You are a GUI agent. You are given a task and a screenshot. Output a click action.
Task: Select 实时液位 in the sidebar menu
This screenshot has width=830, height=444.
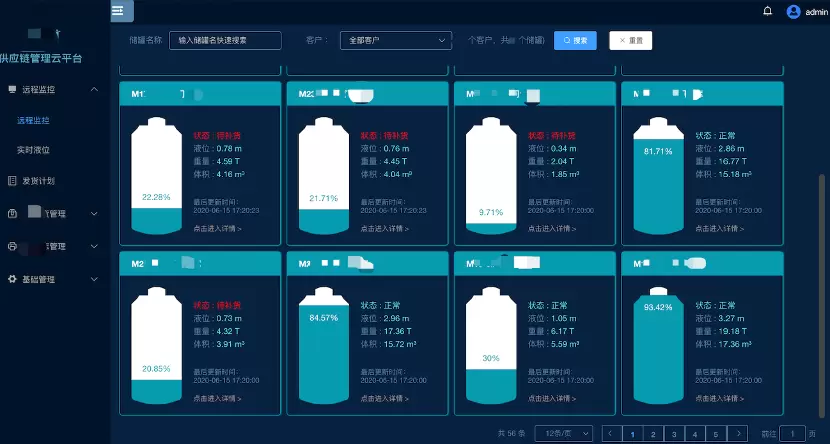(x=33, y=149)
